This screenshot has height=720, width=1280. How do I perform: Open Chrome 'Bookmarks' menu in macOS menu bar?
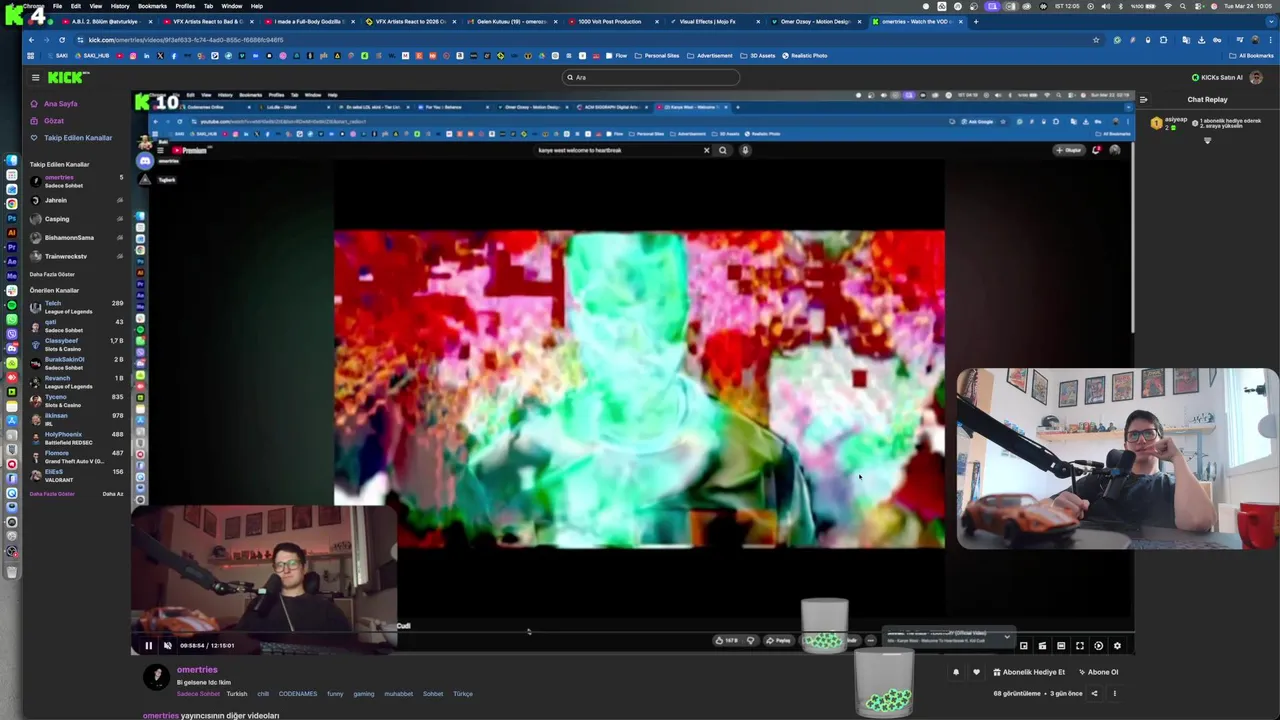(152, 6)
